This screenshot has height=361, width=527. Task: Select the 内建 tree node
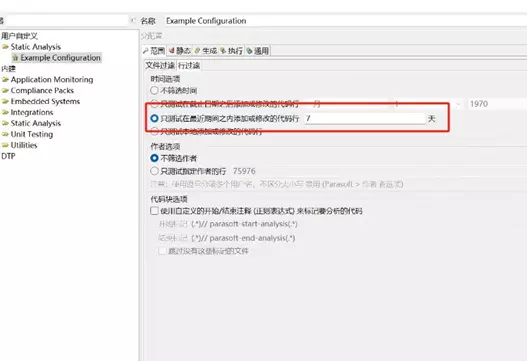[x=8, y=69]
